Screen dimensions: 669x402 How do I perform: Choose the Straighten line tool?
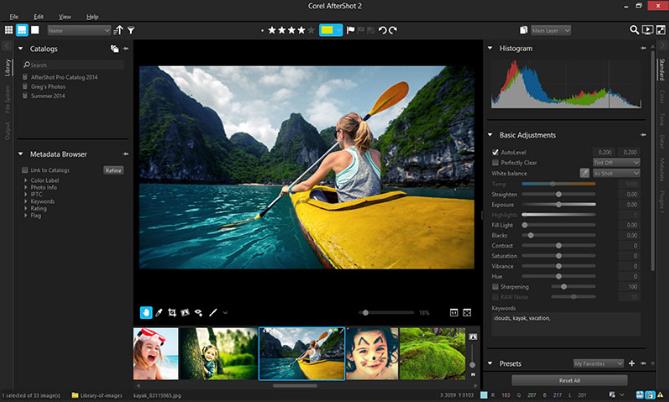[213, 312]
